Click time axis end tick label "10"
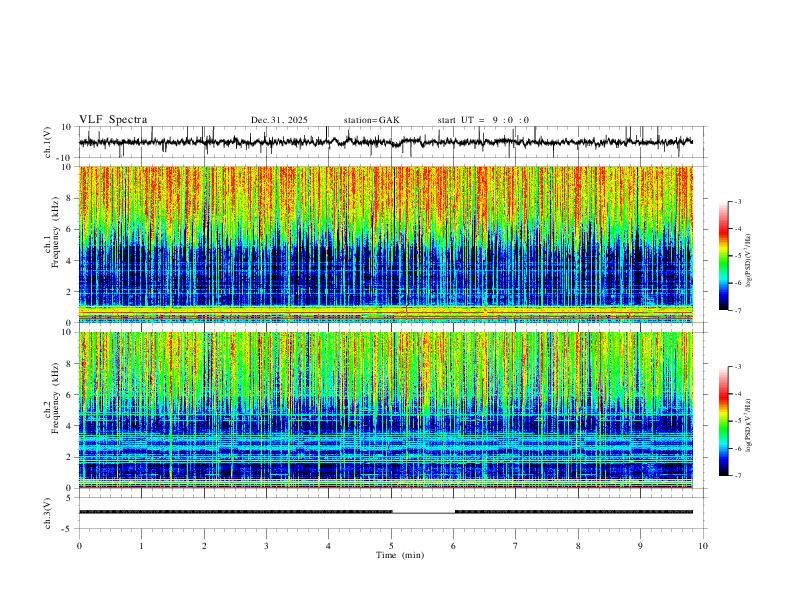792x612 pixels. tap(703, 546)
